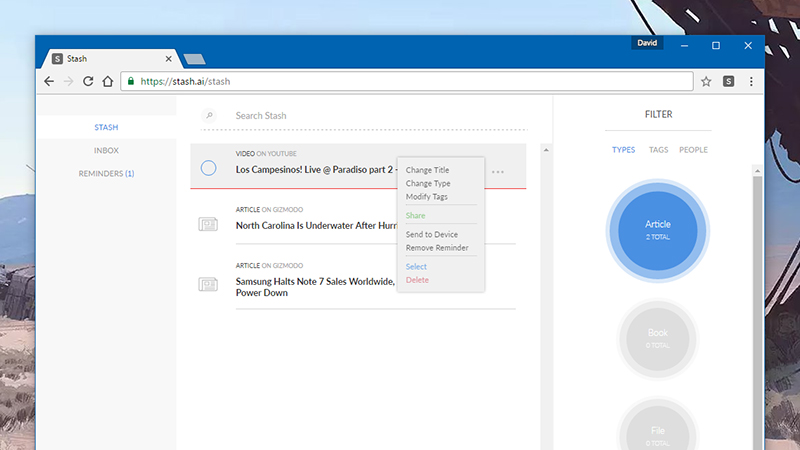This screenshot has width=800, height=450.
Task: Click Select in the context menu
Action: click(x=416, y=266)
